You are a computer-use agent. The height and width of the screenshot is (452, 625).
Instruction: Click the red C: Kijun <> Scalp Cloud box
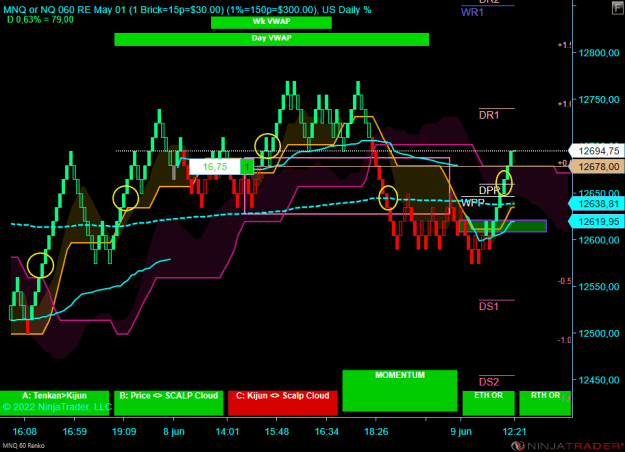[x=283, y=403]
